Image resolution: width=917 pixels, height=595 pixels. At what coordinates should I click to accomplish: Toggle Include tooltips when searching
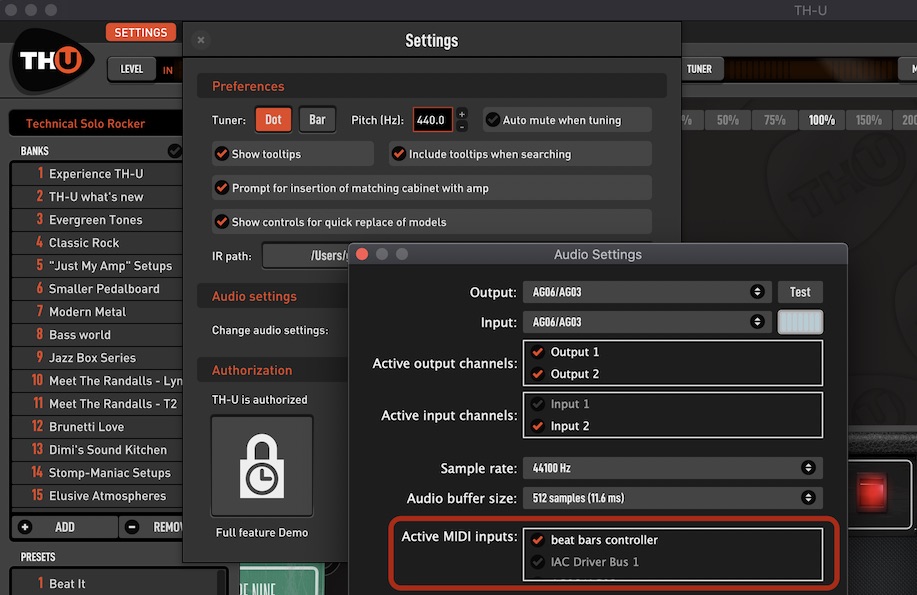point(399,154)
